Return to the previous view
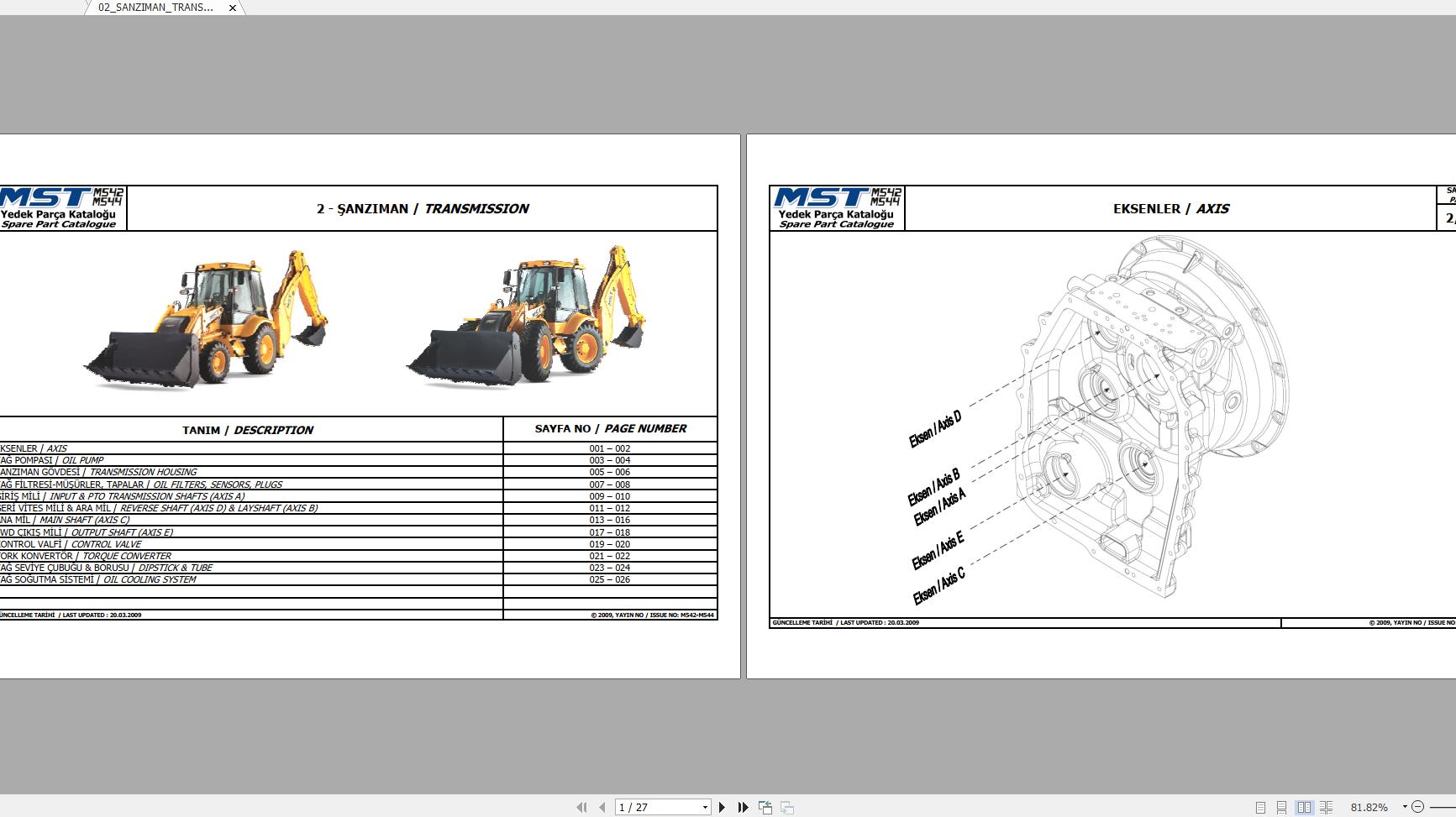 coord(765,807)
